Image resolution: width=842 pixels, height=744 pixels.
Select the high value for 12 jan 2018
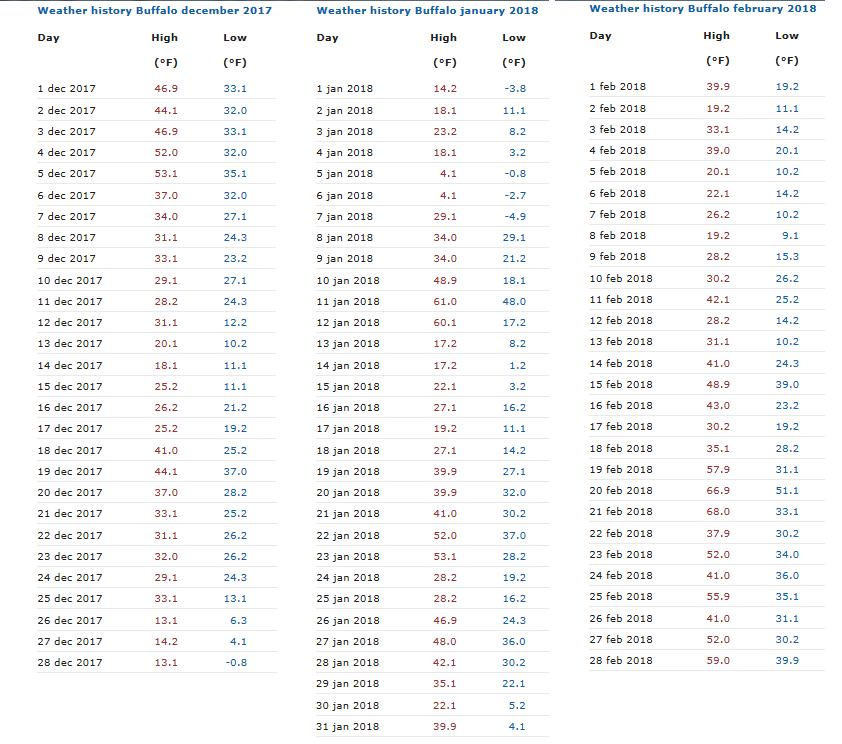[445, 323]
